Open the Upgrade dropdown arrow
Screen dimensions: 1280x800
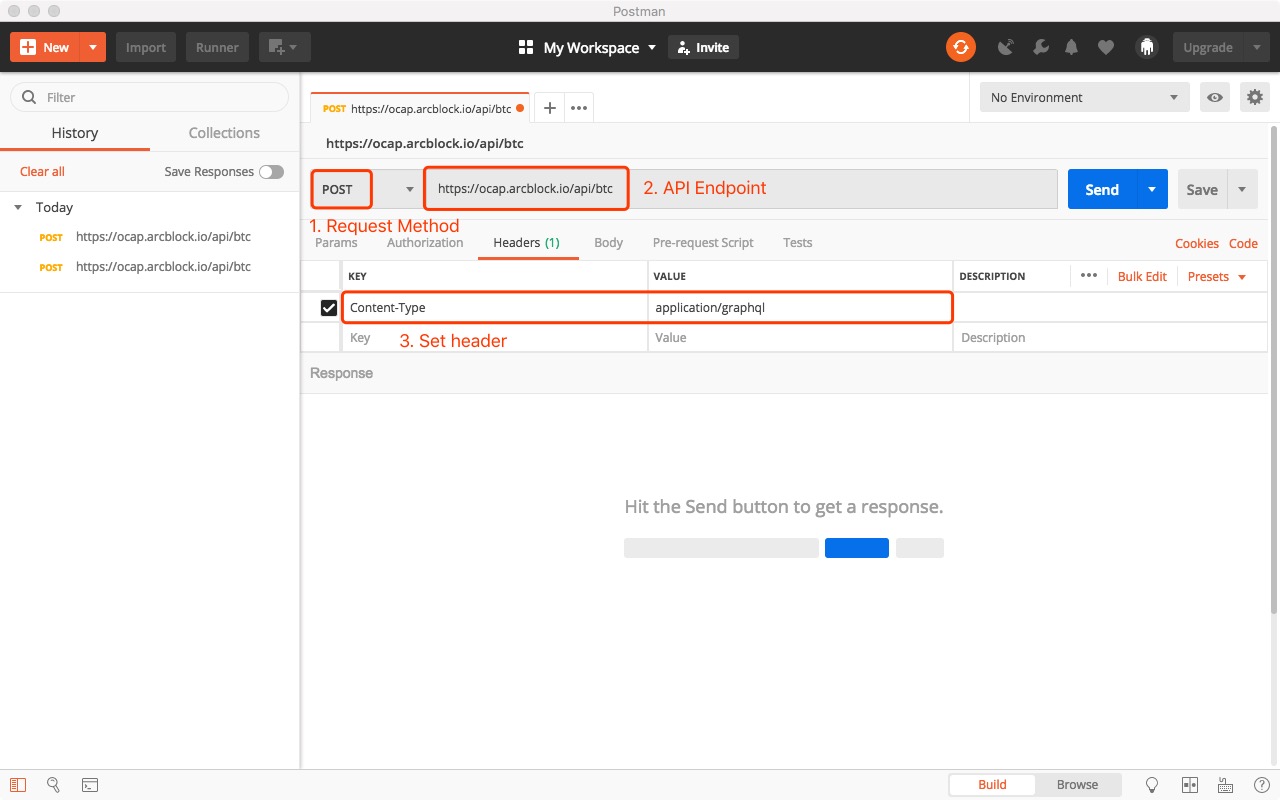[x=1256, y=47]
